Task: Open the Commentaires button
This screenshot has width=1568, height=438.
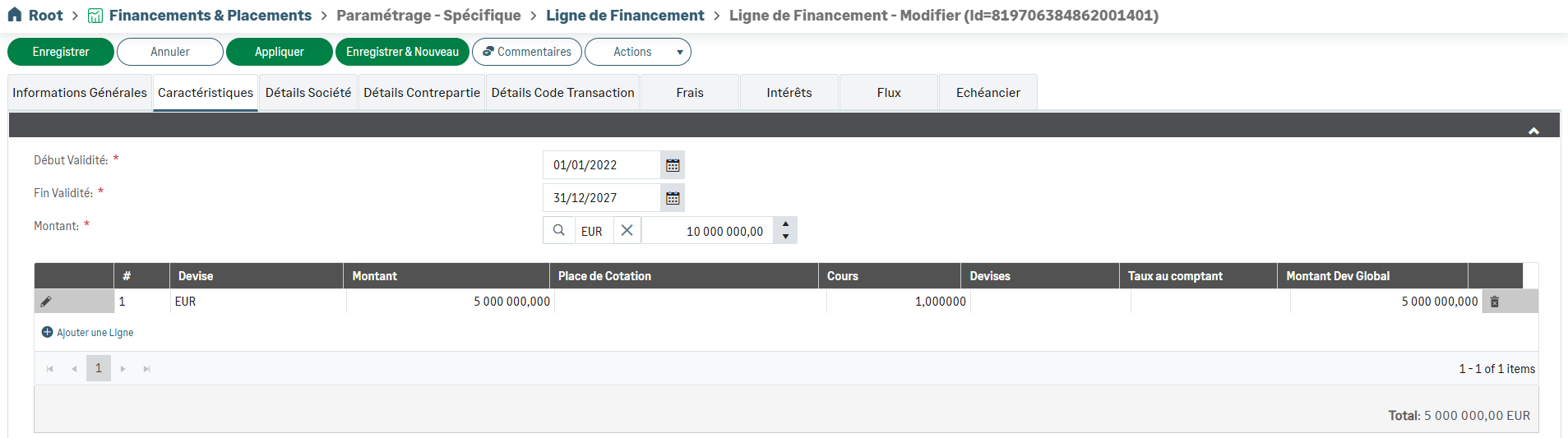Action: pyautogui.click(x=527, y=52)
